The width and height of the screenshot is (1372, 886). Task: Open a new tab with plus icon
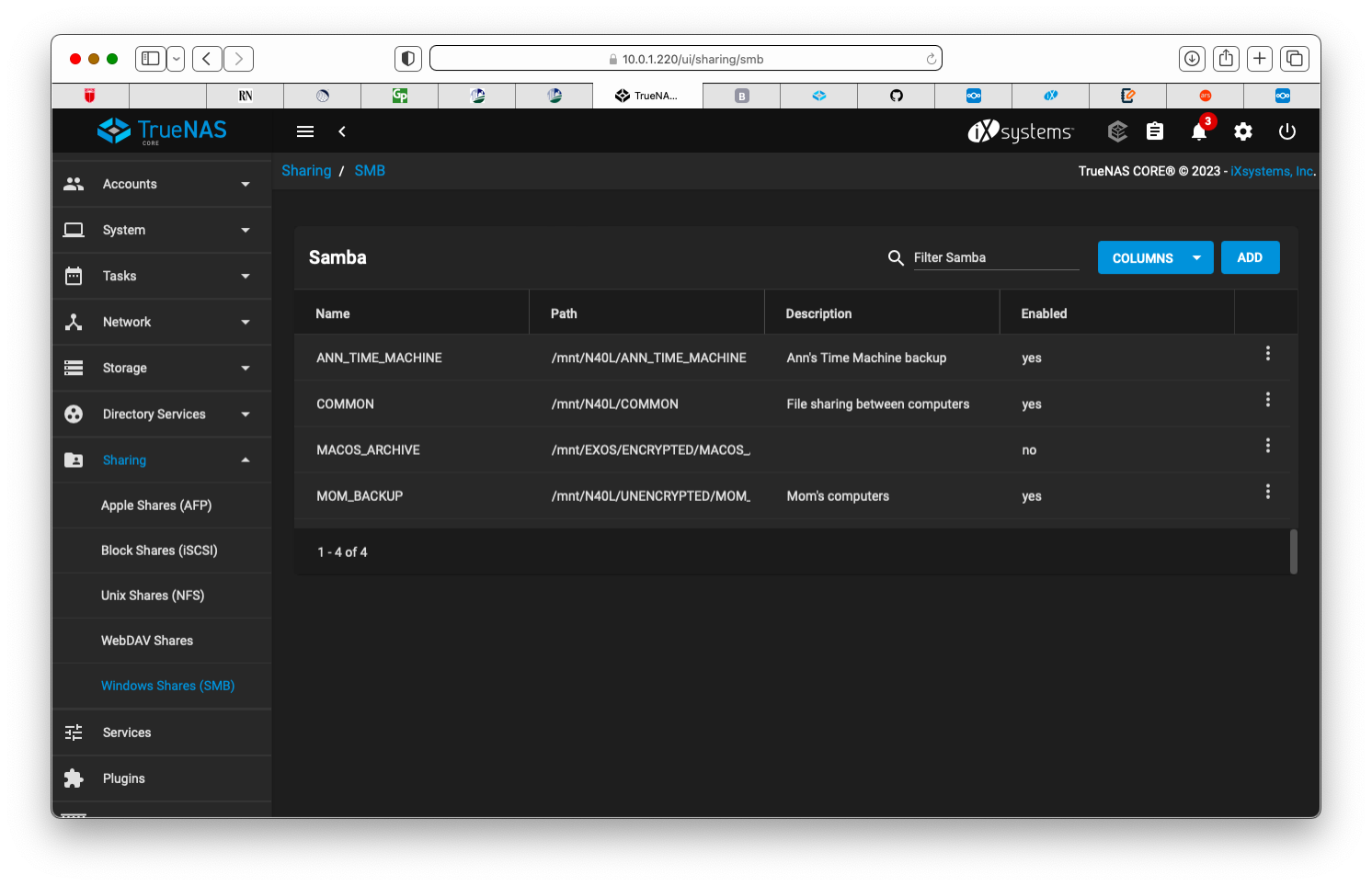pyautogui.click(x=1260, y=59)
